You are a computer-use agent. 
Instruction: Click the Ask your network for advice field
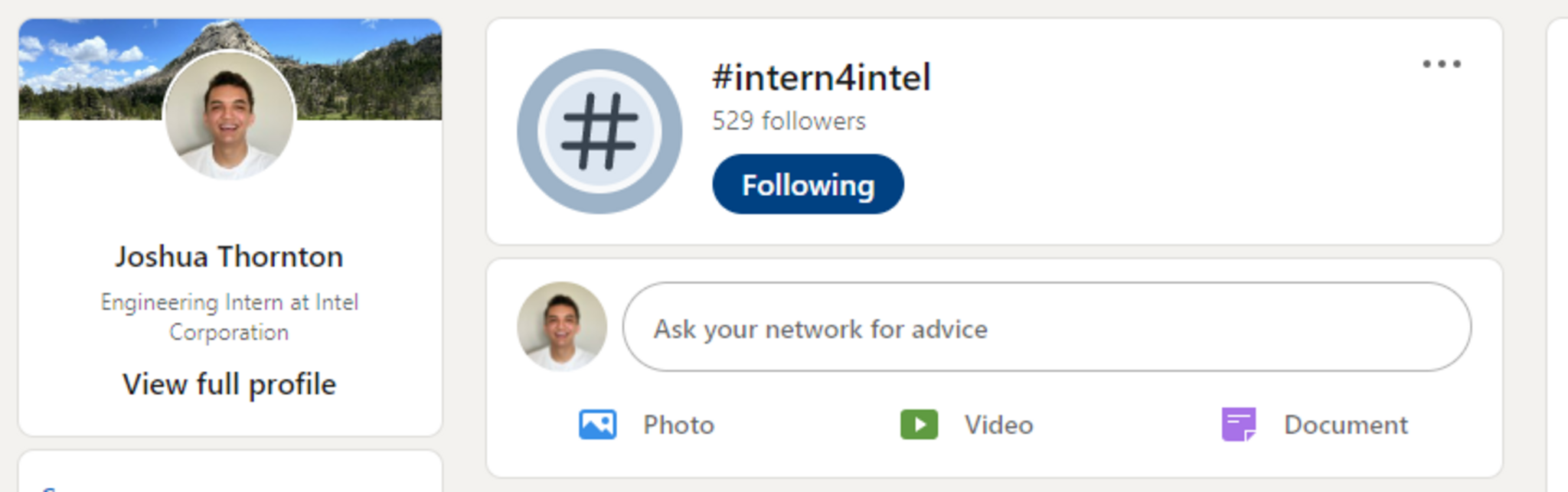[x=1046, y=327]
